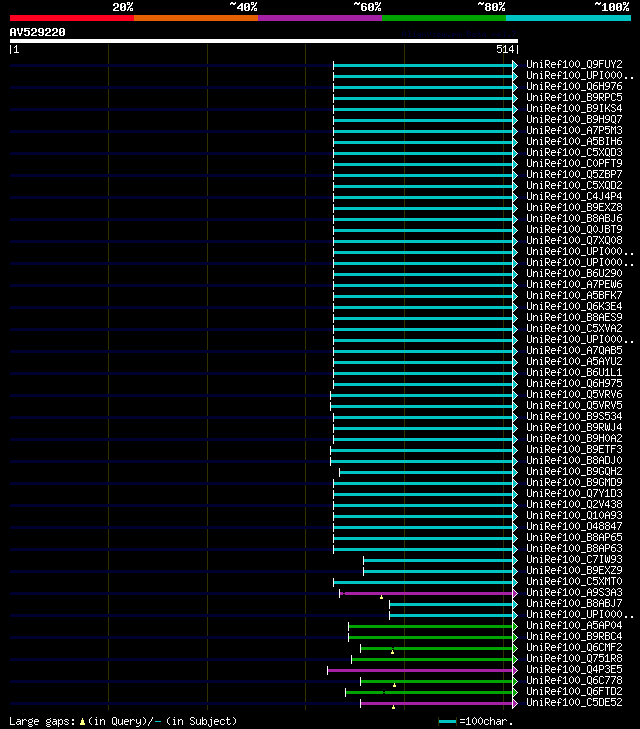640x729 pixels.
Task: Select the UniRef100_C0PFT9 label
Action: click(574, 163)
